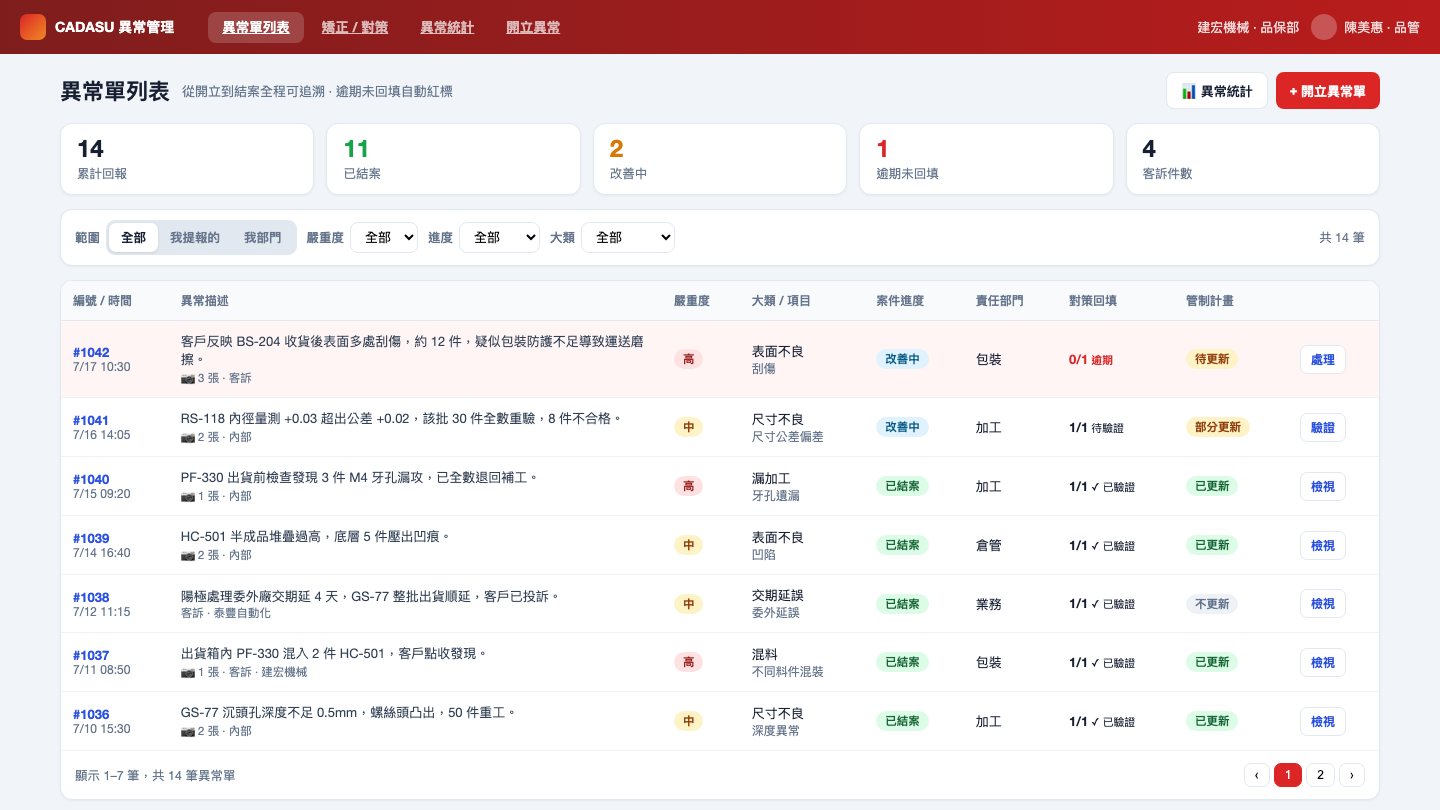Click camera icon in #1039 row
The height and width of the screenshot is (810, 1440).
click(188, 556)
